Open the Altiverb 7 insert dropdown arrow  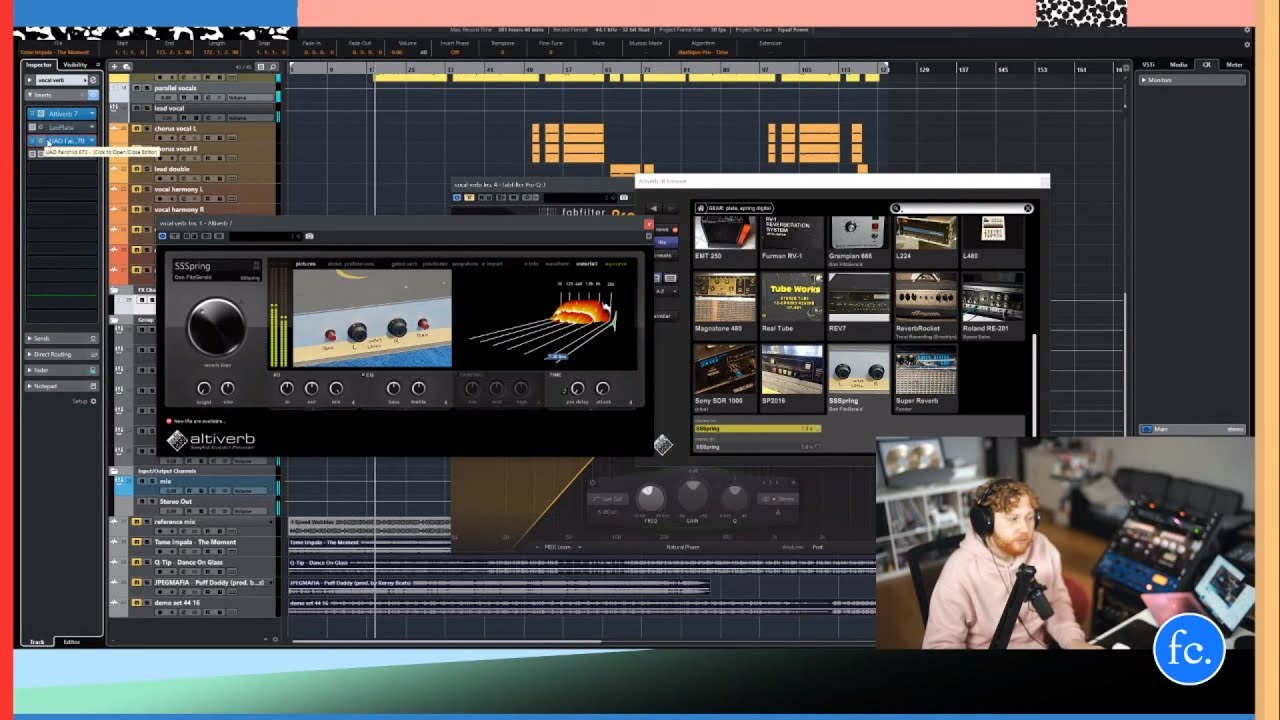coord(92,114)
